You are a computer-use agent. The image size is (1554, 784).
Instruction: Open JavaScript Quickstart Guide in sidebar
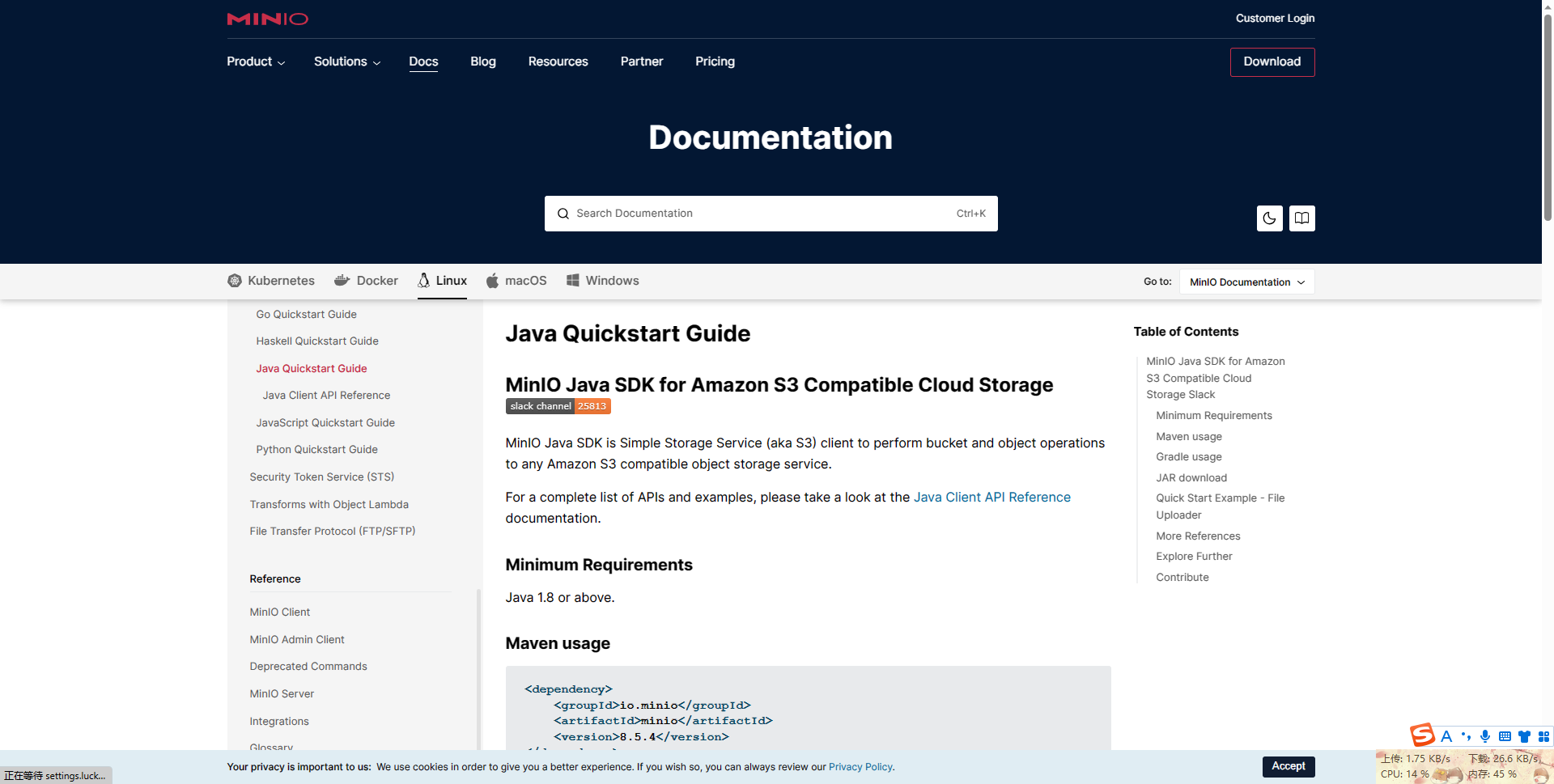click(x=325, y=422)
